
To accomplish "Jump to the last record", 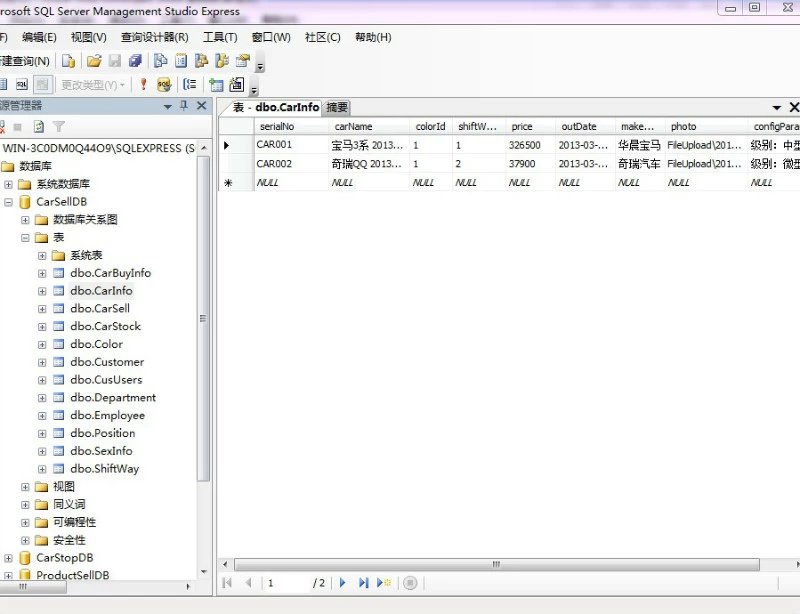I will point(363,582).
